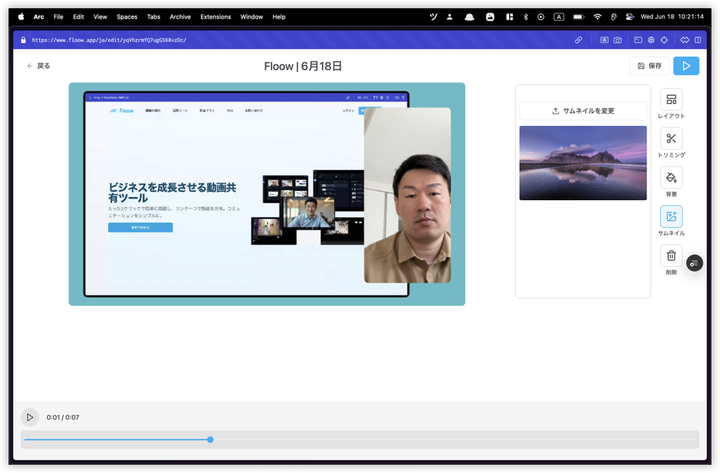Open the レイアウト layout tool
The image size is (720, 473).
click(671, 101)
